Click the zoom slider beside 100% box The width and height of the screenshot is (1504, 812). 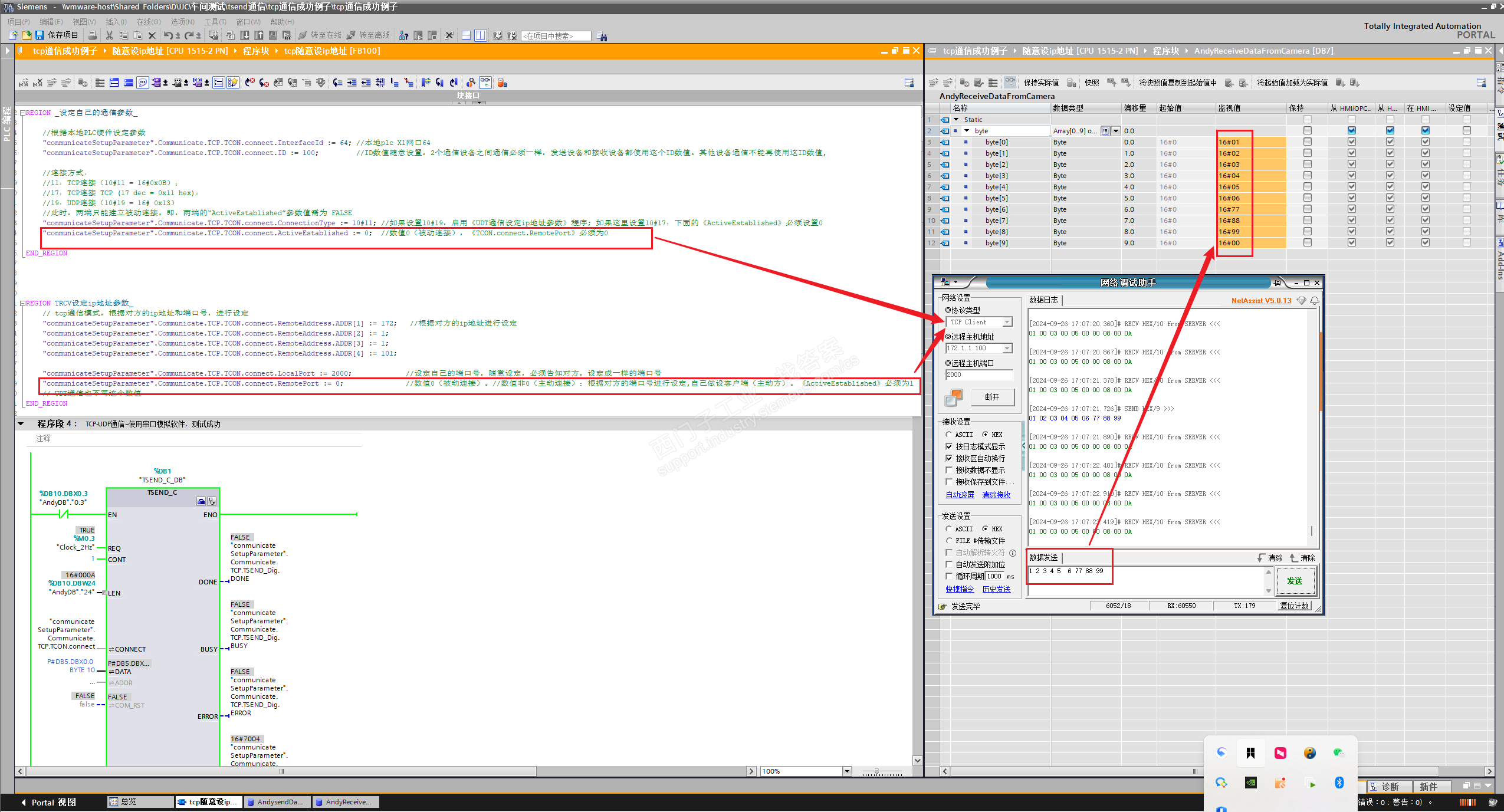[877, 771]
